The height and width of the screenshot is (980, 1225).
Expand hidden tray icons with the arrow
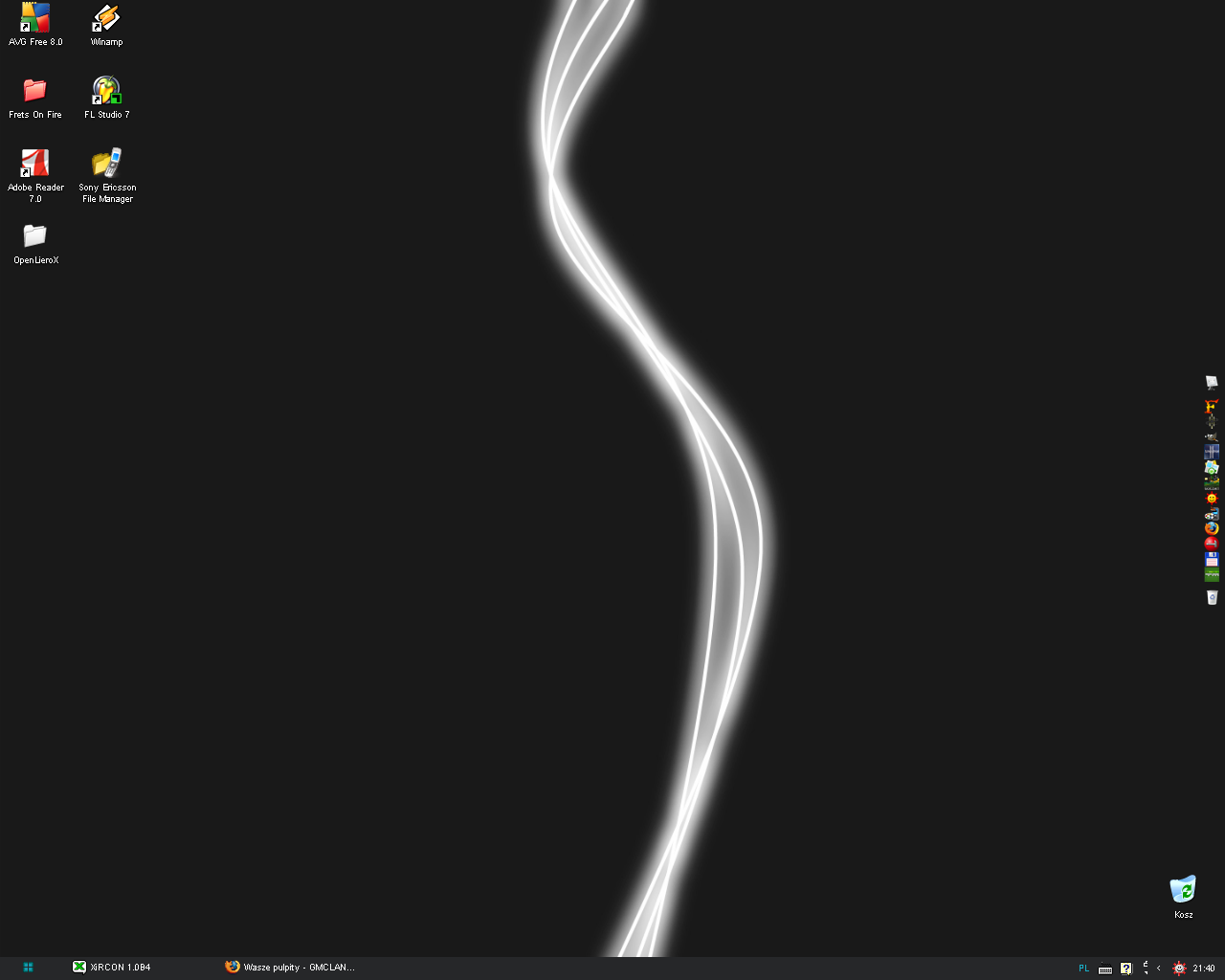1158,969
